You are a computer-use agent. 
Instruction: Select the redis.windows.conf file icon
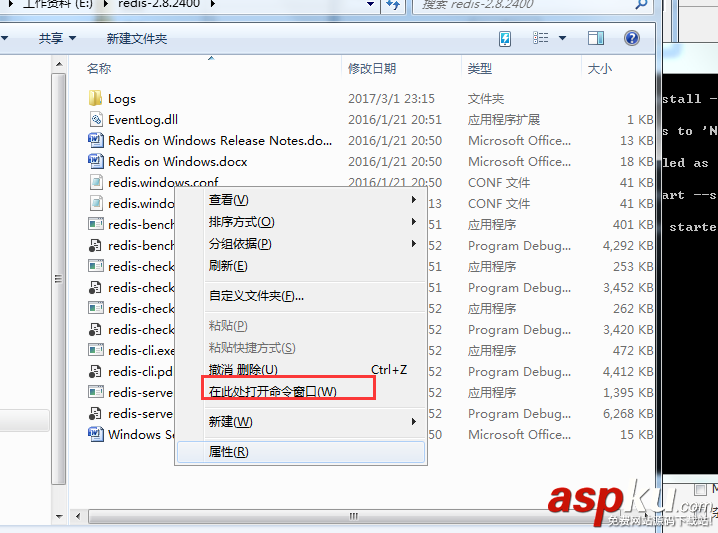[95, 182]
